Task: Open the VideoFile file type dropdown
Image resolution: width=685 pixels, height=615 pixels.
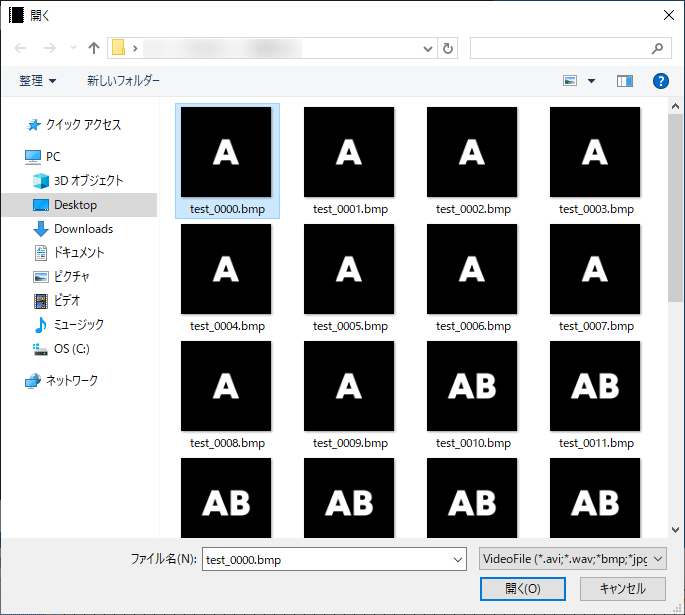Action: (x=572, y=560)
